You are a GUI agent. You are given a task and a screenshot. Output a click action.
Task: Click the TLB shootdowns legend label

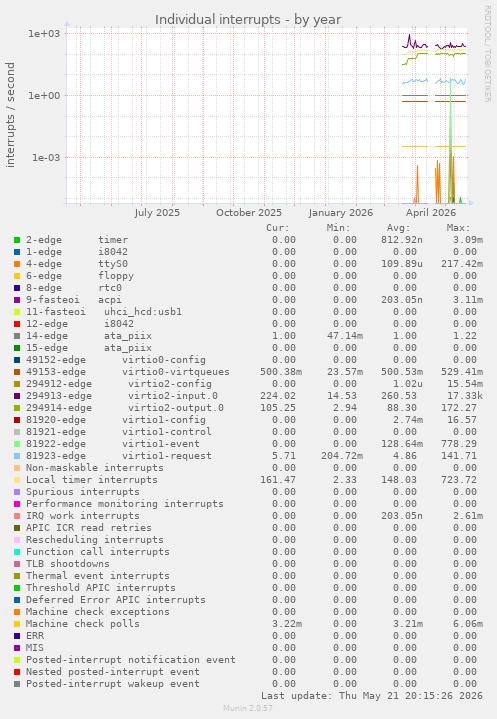pos(67,564)
